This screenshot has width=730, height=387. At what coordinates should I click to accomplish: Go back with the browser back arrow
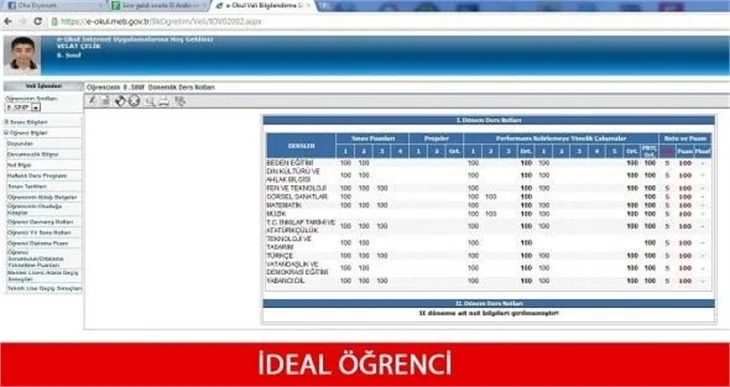tap(8, 21)
